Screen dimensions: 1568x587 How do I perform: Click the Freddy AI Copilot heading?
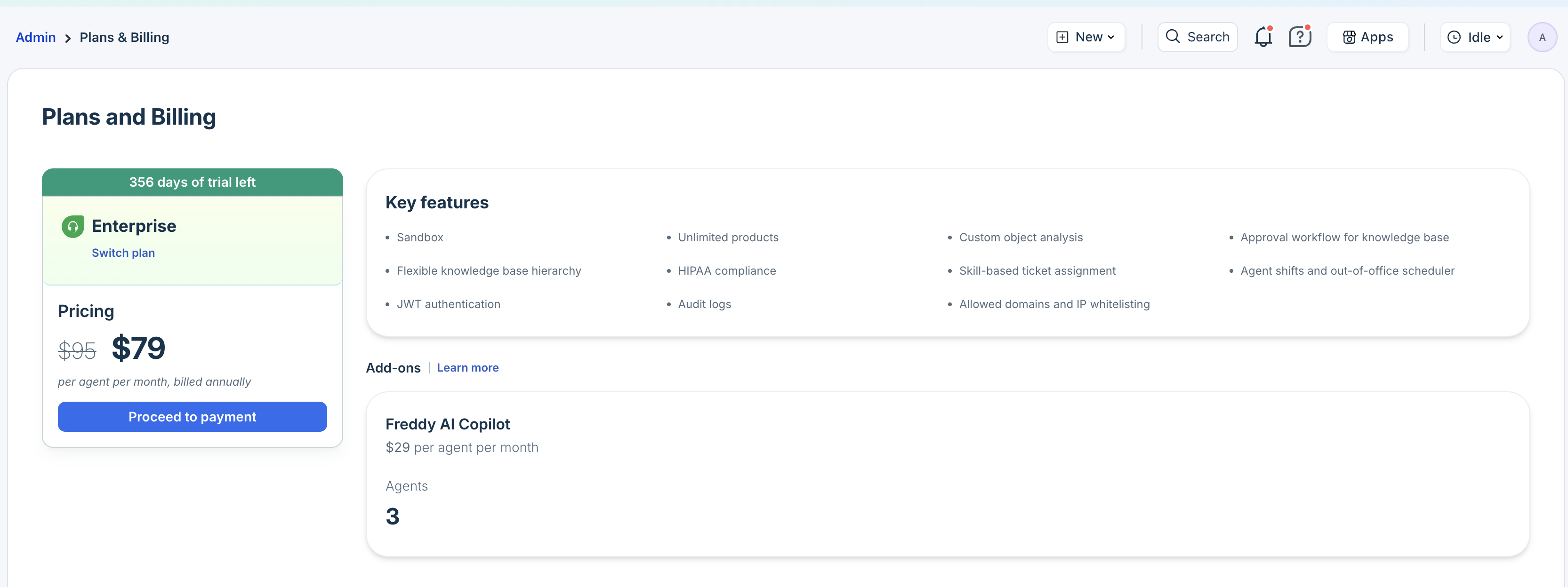(447, 424)
